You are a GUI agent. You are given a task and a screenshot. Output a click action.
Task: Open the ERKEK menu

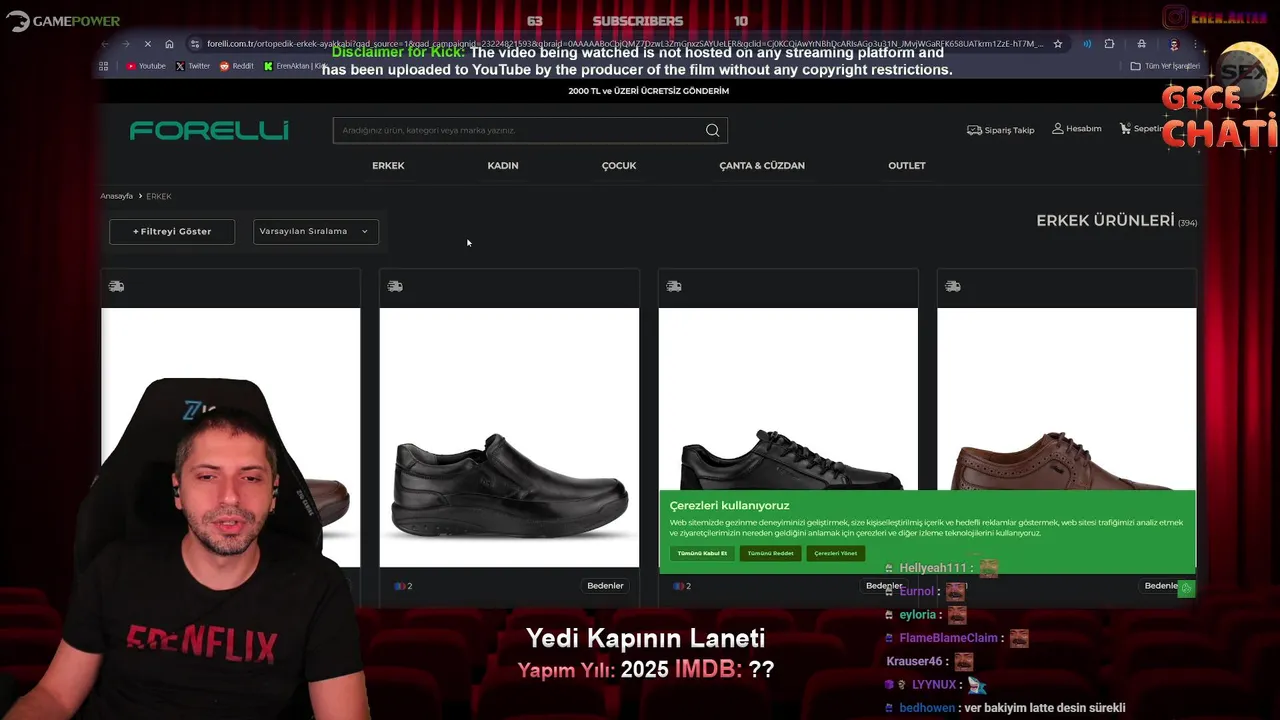pyautogui.click(x=388, y=166)
